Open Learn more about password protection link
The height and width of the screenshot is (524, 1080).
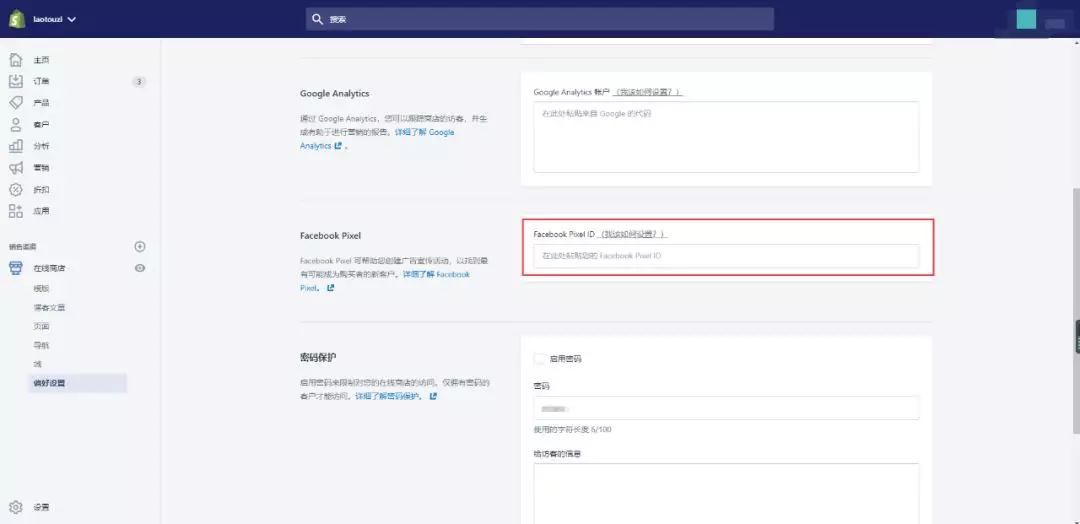tap(388, 397)
